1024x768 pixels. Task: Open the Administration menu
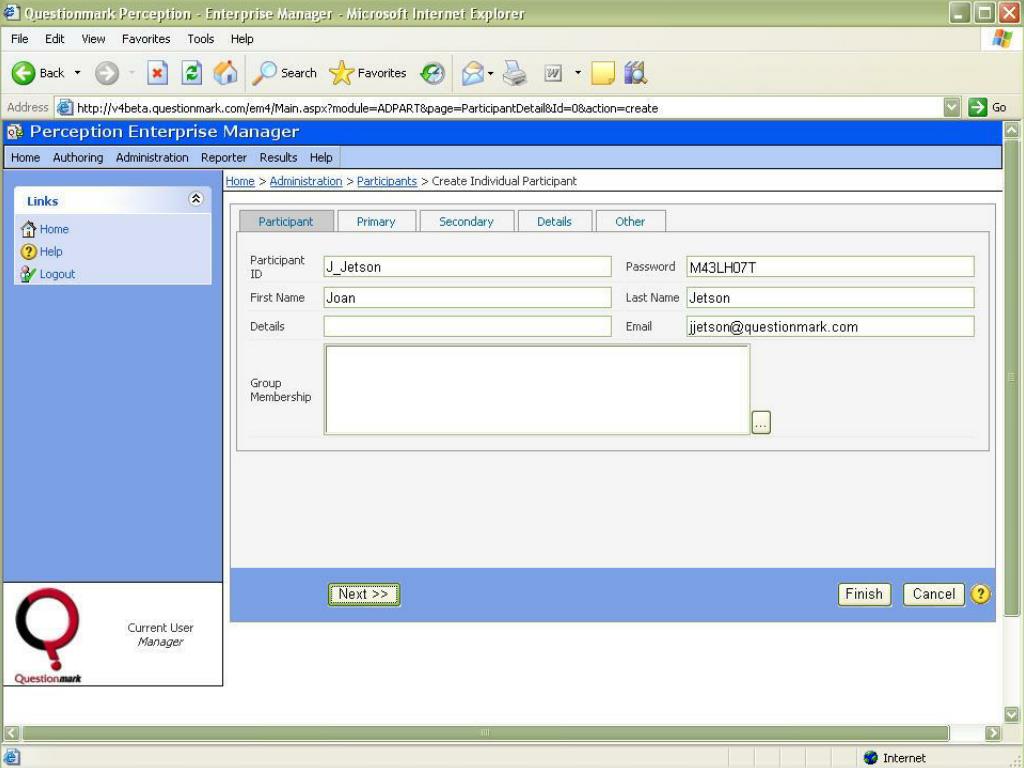click(152, 157)
